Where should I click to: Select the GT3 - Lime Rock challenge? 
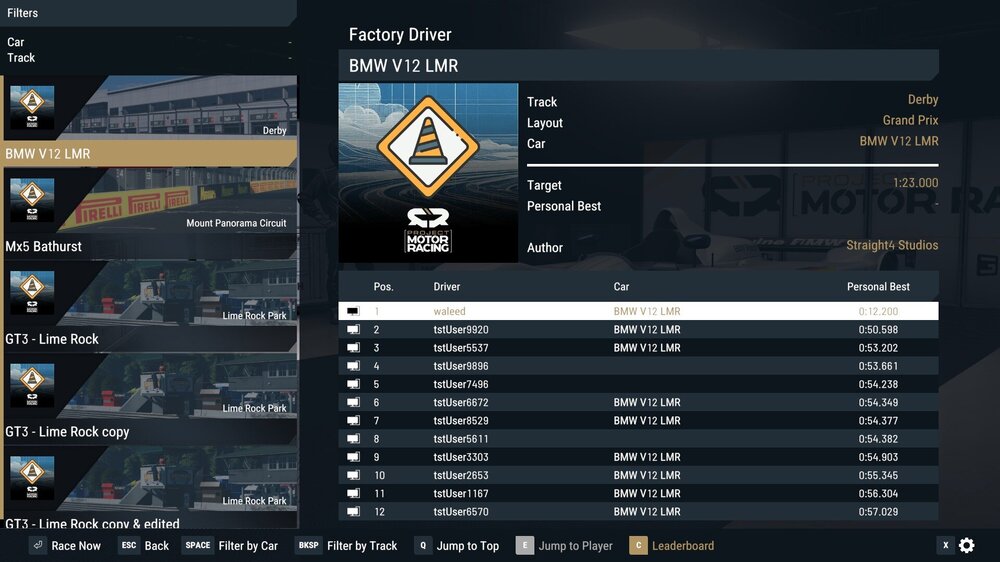150,306
